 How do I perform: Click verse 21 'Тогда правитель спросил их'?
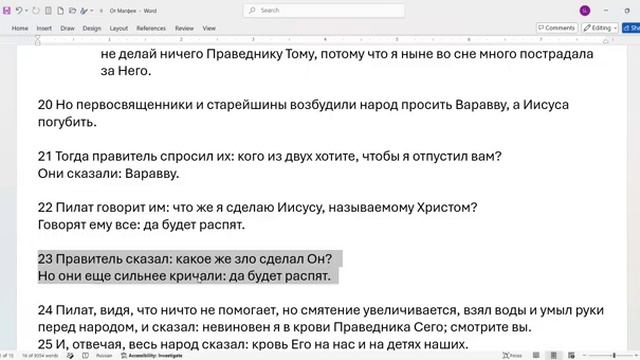pos(143,156)
